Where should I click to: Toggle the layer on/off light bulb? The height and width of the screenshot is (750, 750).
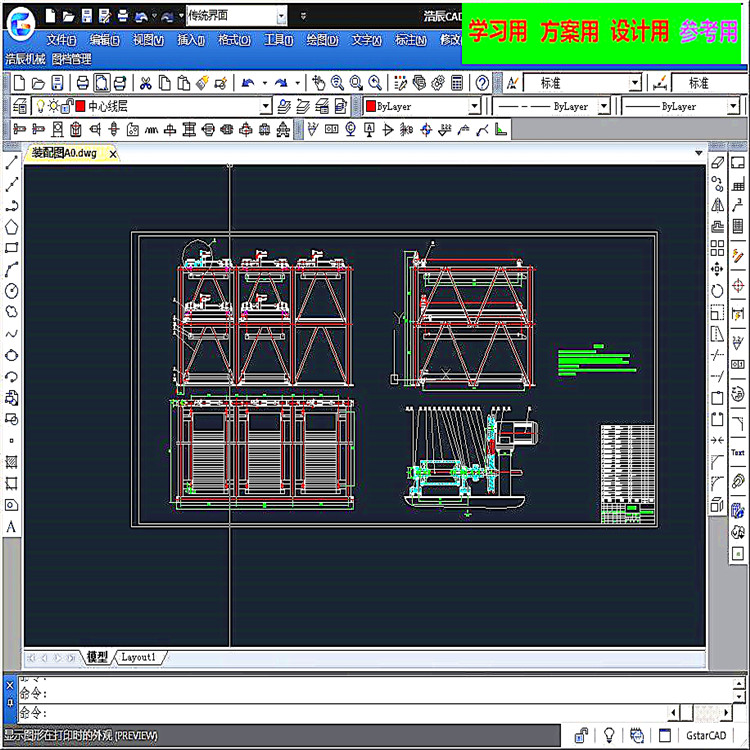coord(41,106)
